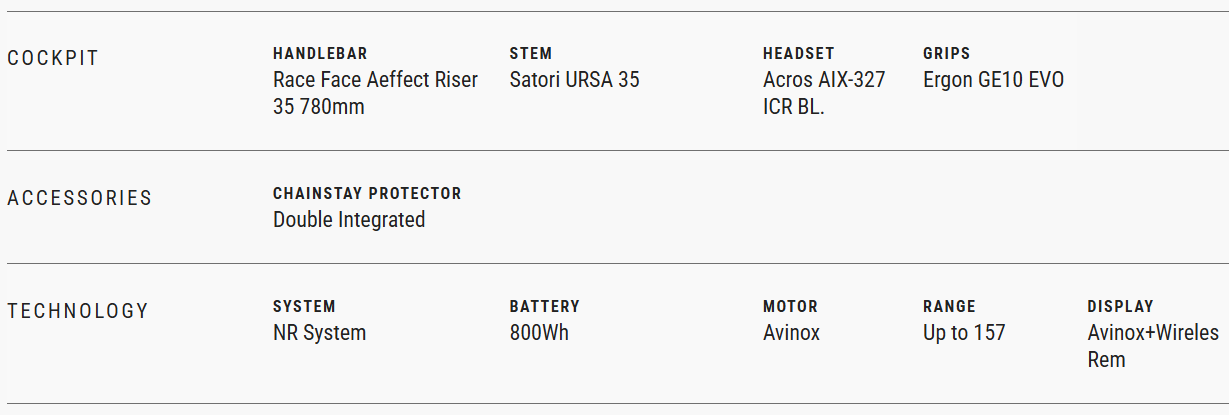Click the GRIPS spec label
The width and height of the screenshot is (1229, 415).
(x=946, y=54)
